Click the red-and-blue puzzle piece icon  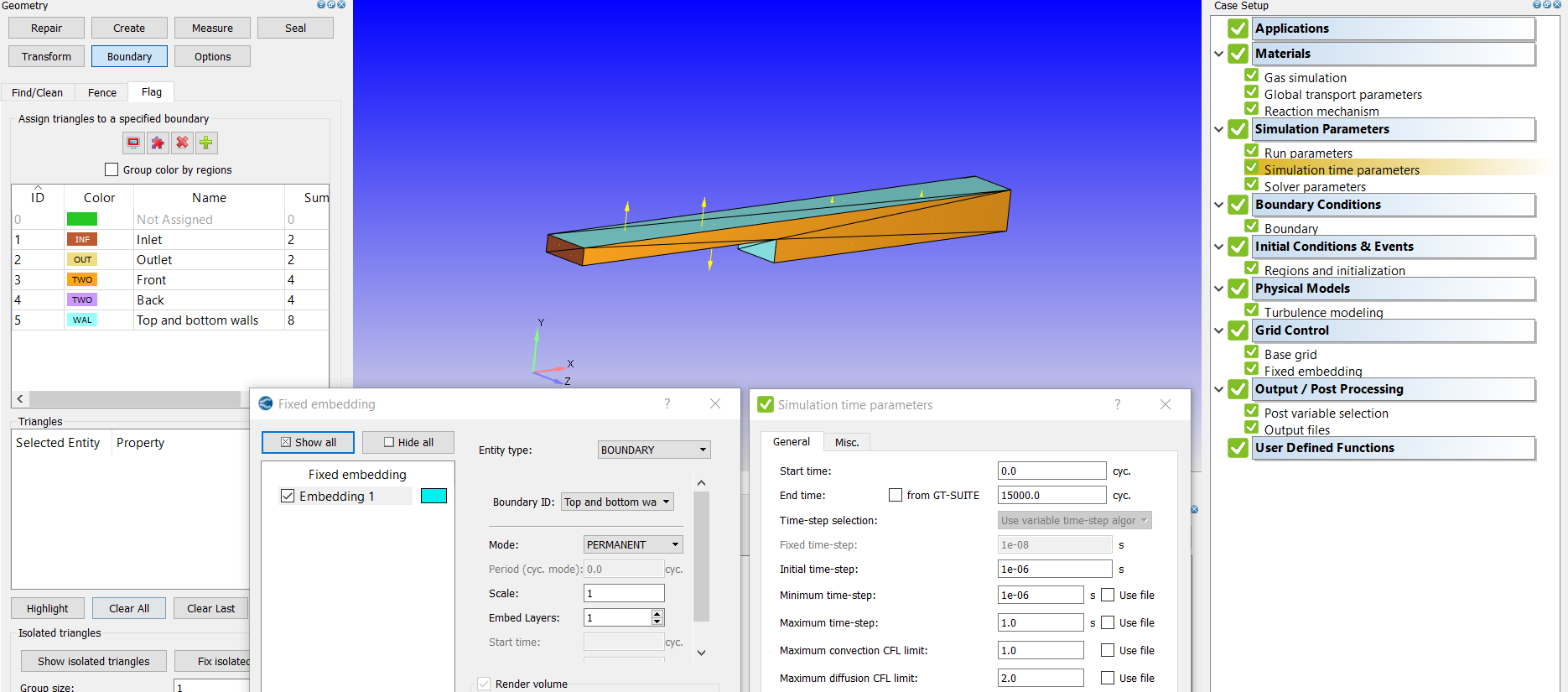point(158,143)
